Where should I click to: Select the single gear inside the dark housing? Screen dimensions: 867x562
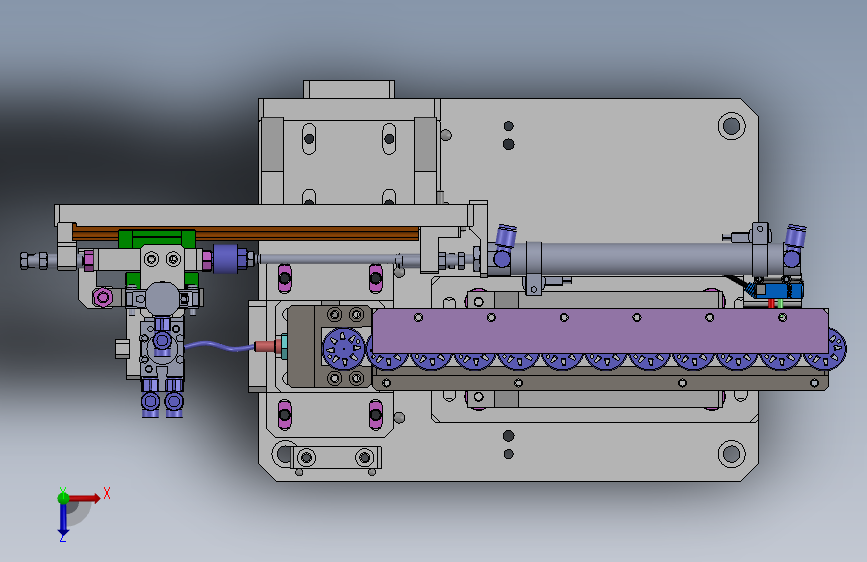[x=344, y=348]
